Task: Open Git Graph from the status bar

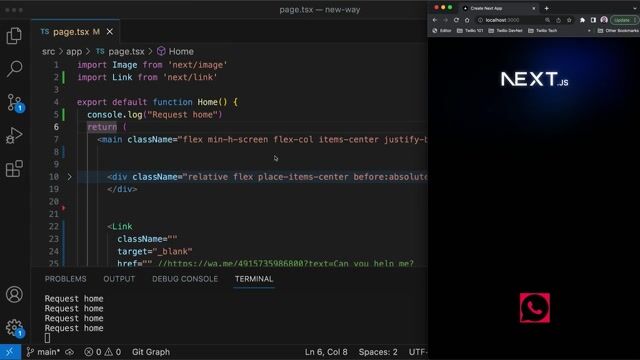Action: point(151,352)
